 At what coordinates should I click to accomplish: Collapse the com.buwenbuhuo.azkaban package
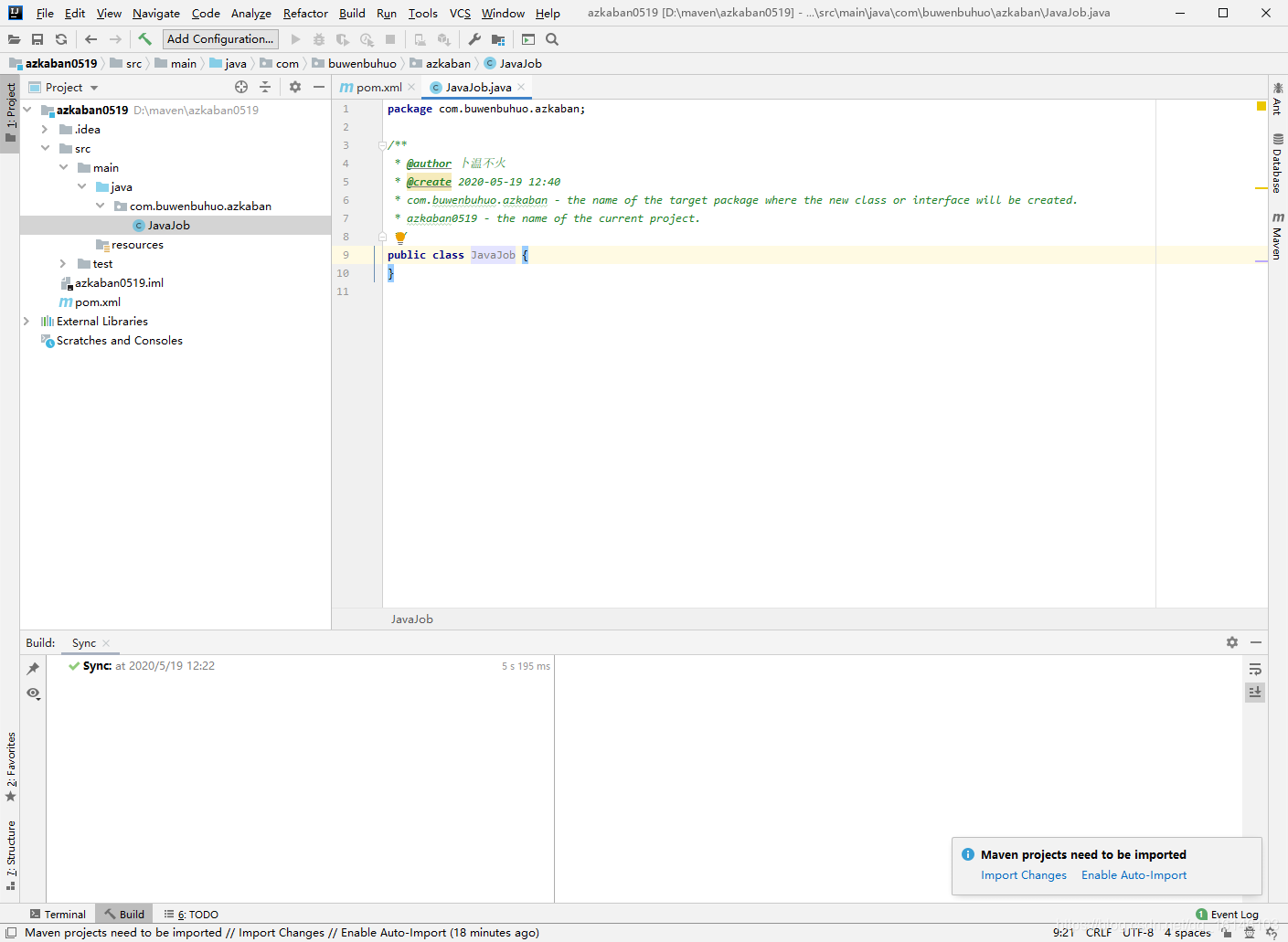pos(100,206)
